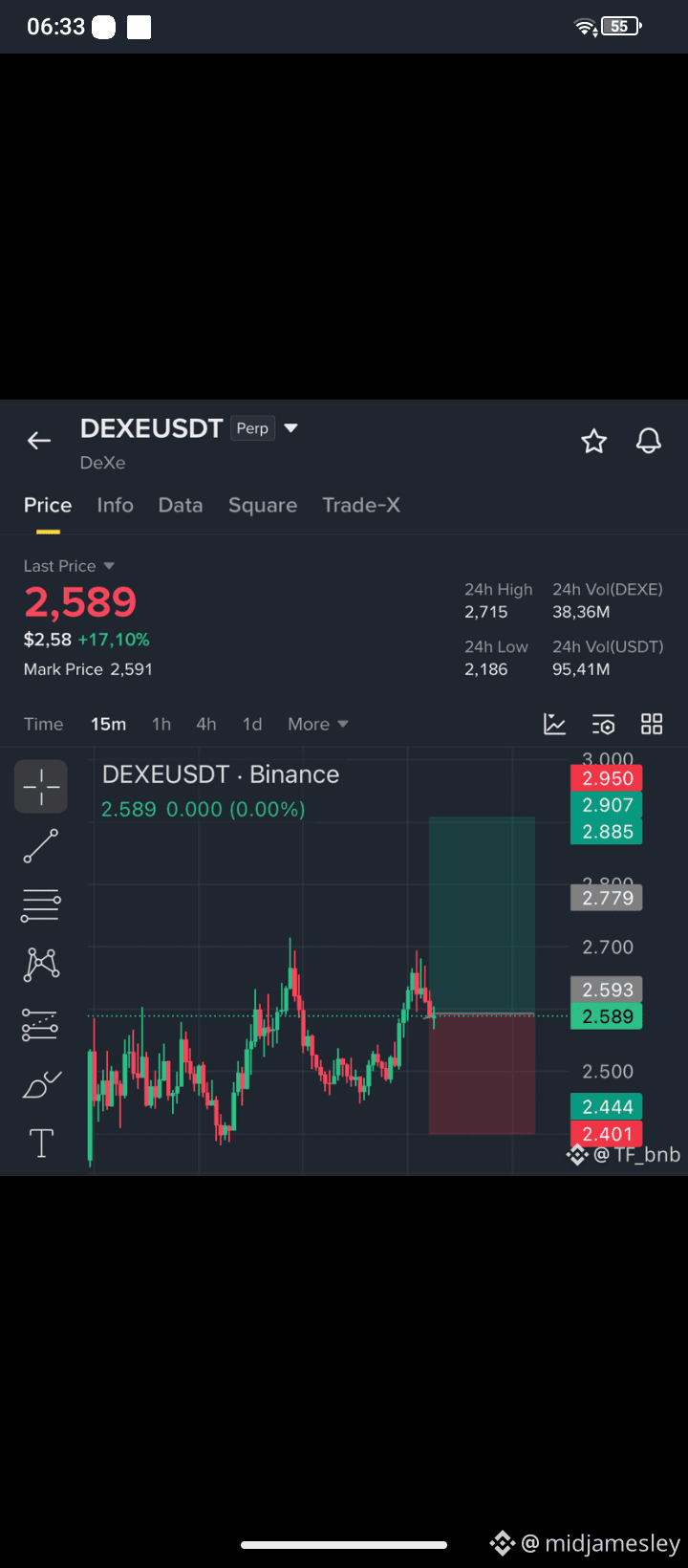Screen dimensions: 688x1568
Task: Click the 2.950 red price label
Action: point(607,778)
